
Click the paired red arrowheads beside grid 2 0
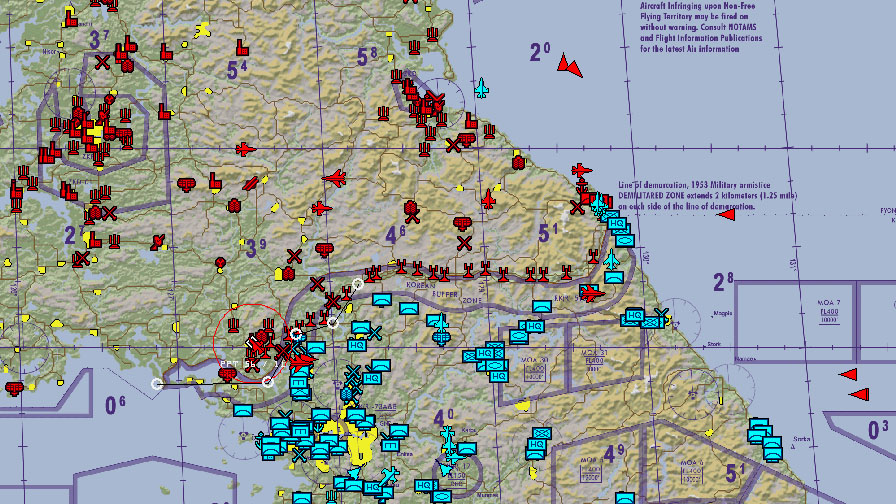570,66
